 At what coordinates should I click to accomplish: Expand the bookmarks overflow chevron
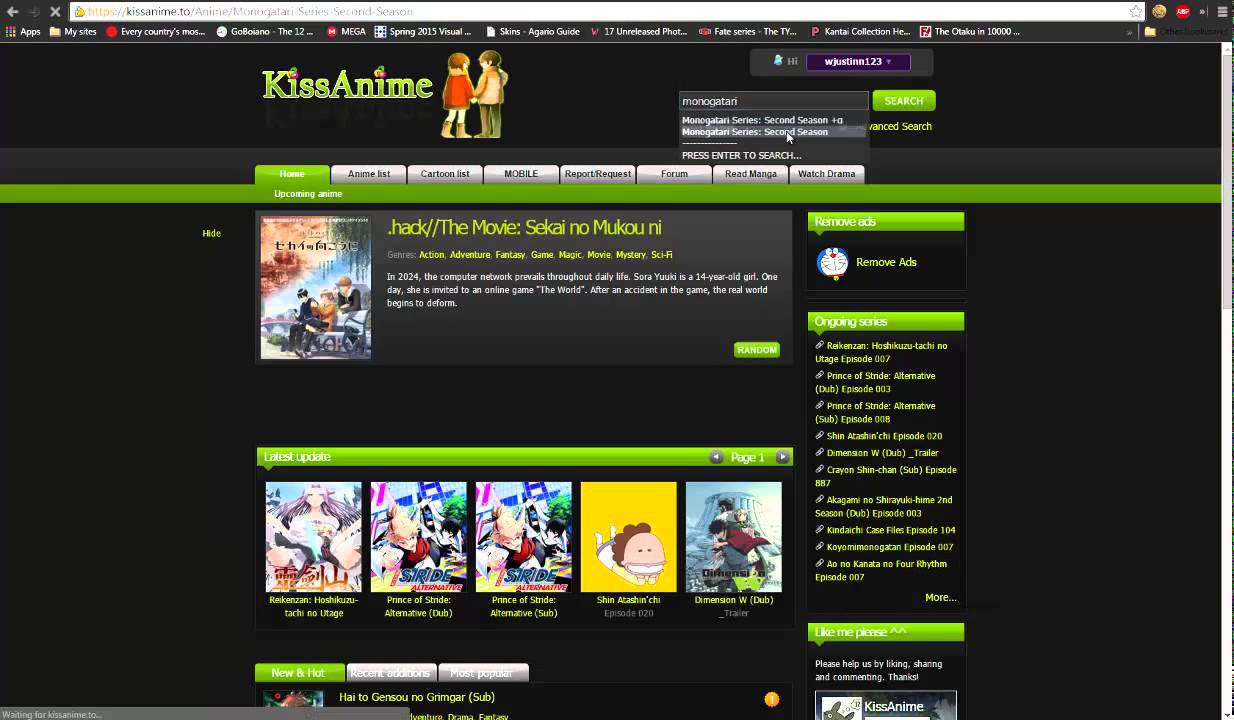1130,32
